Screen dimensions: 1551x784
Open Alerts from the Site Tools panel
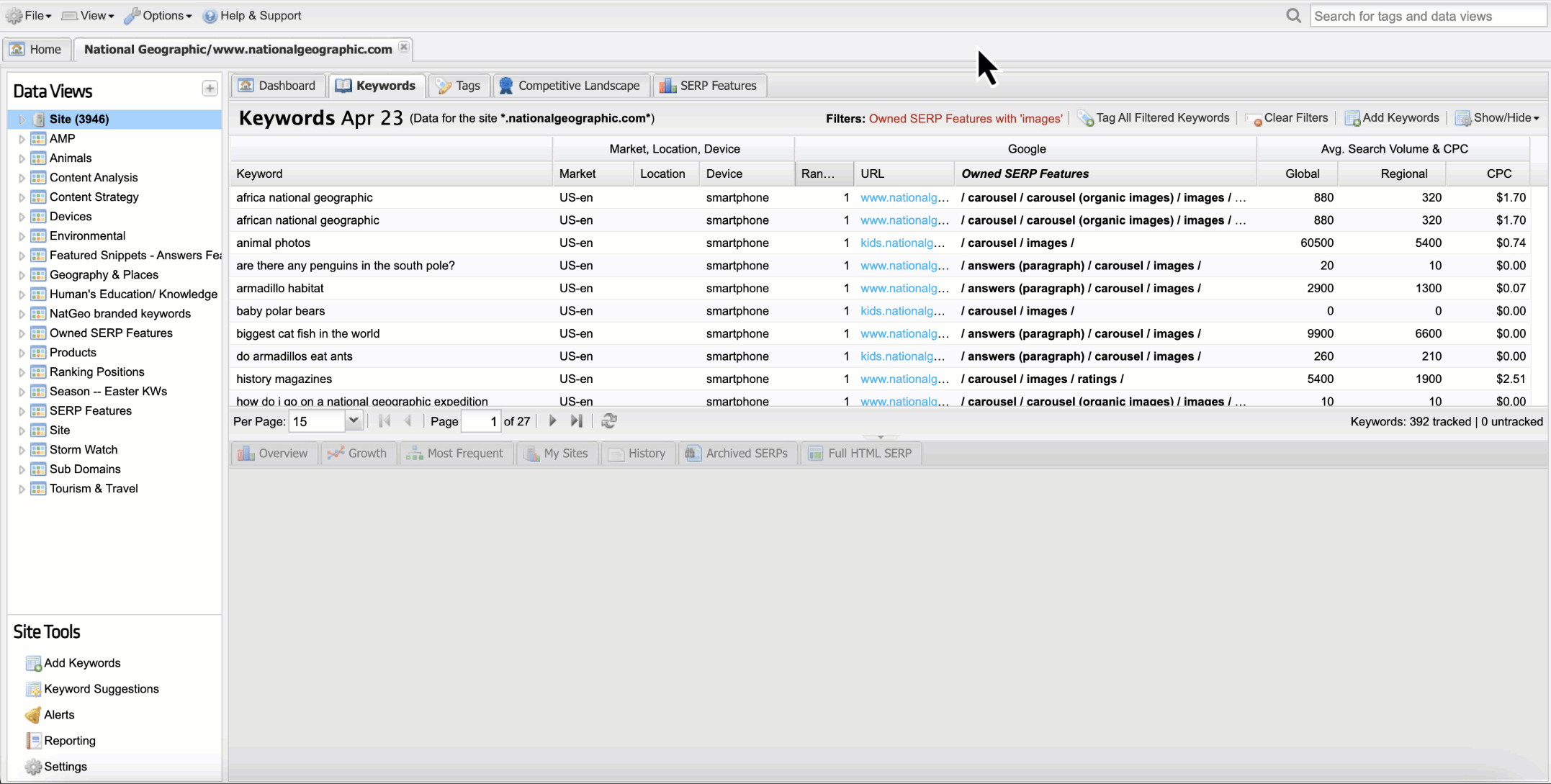[58, 714]
